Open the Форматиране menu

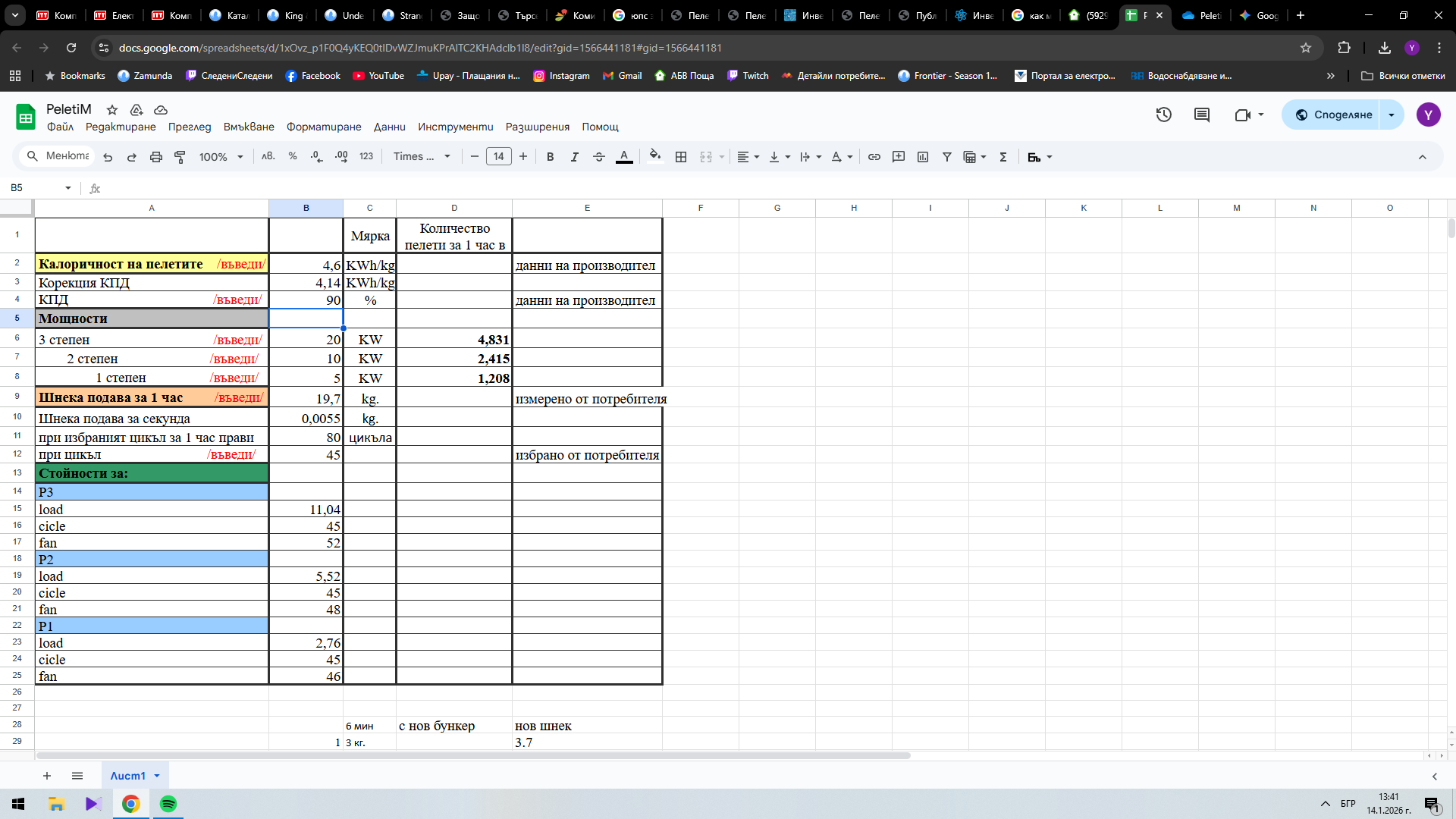[x=323, y=127]
